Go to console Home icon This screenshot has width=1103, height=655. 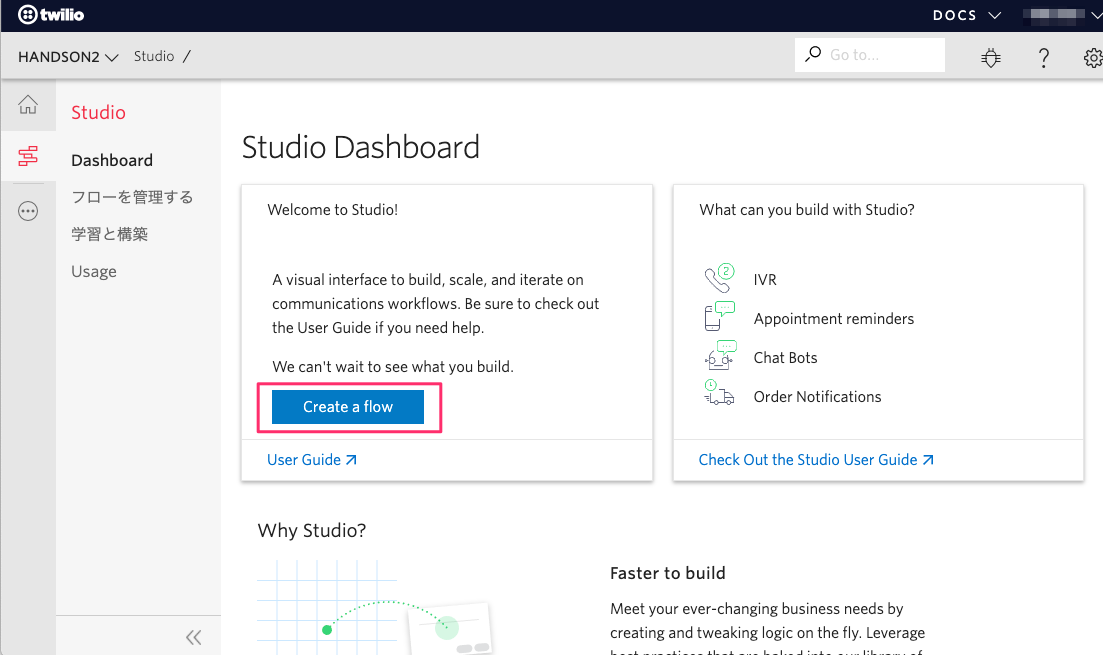[x=28, y=104]
